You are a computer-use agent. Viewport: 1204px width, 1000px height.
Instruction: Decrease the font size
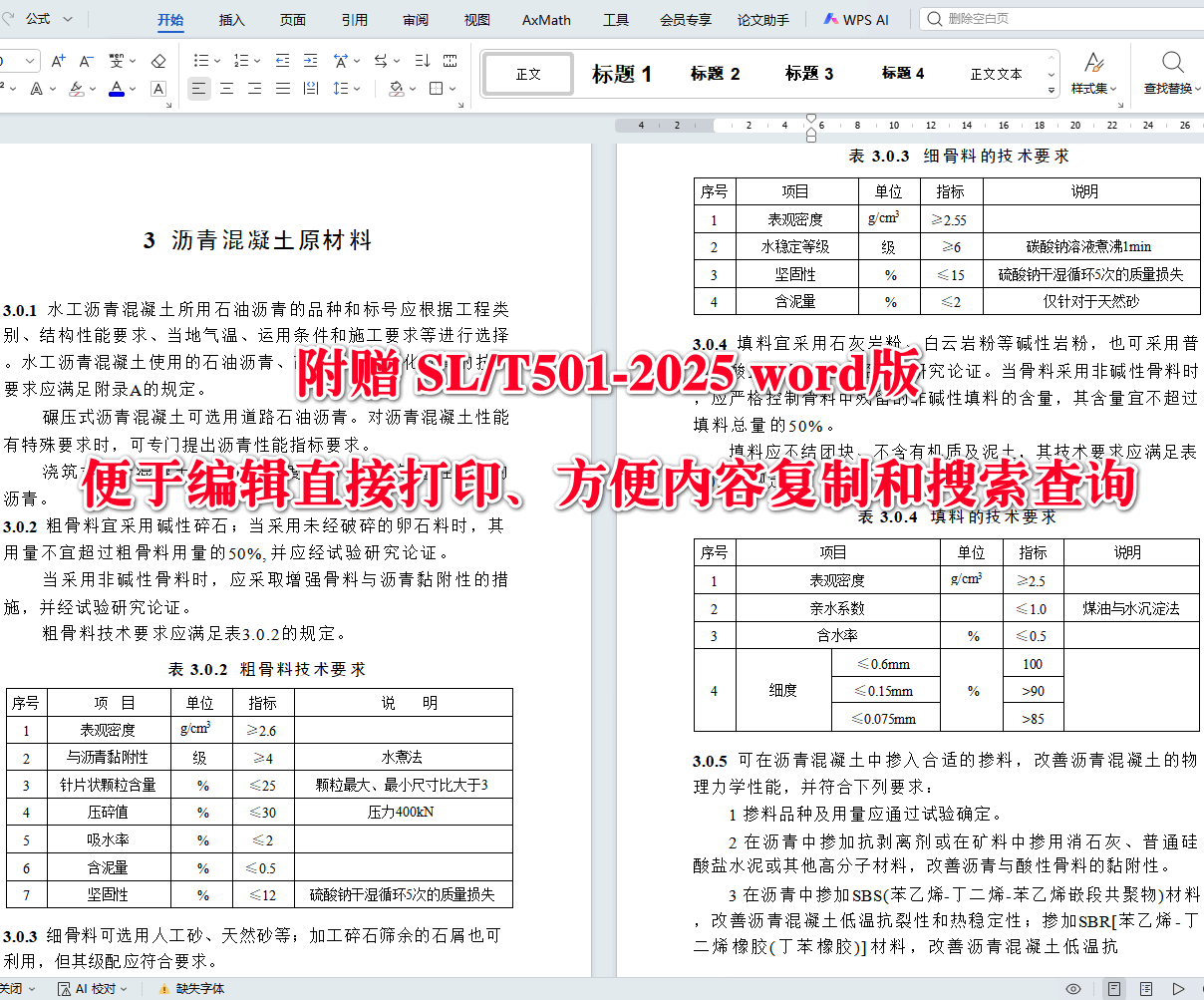87,62
